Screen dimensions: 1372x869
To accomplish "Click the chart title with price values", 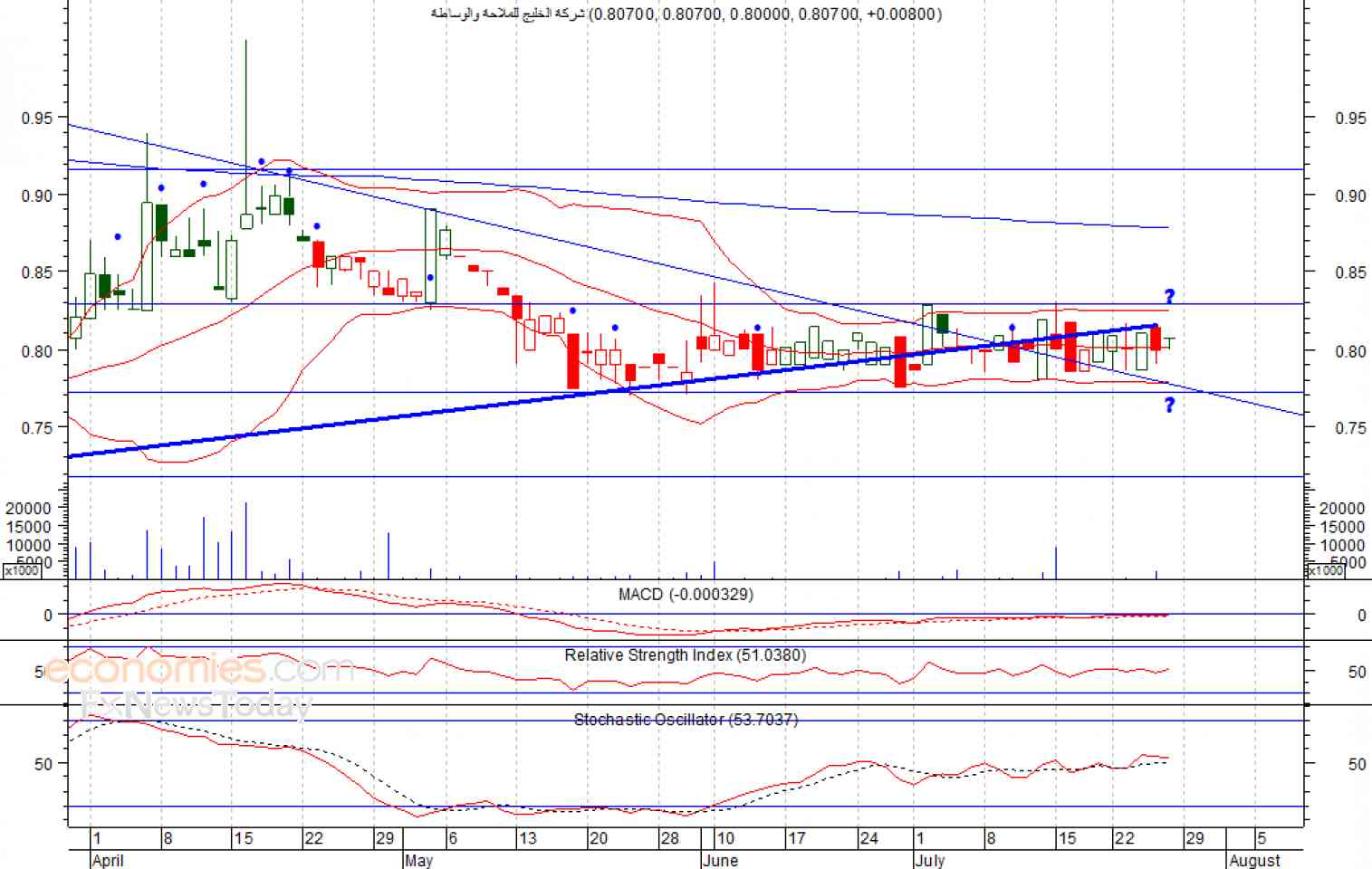I will [686, 14].
